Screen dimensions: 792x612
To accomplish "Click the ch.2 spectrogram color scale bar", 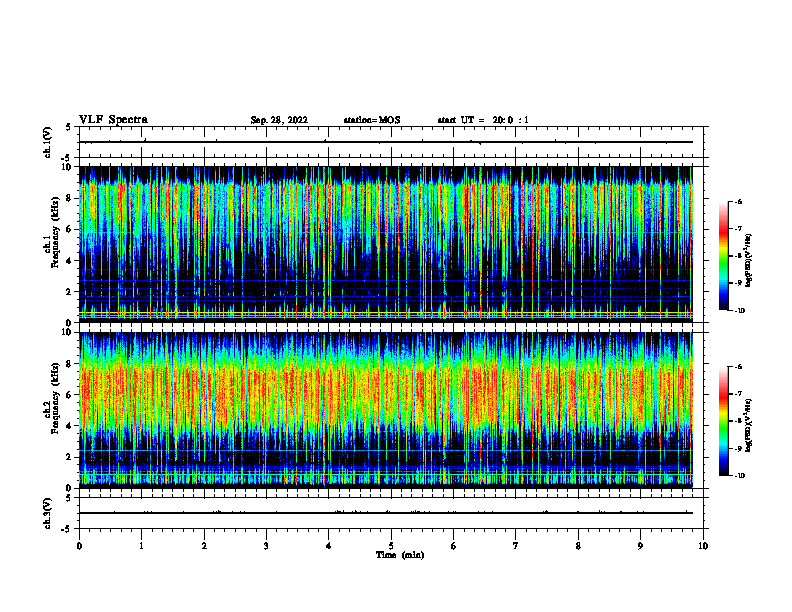I will coord(724,421).
